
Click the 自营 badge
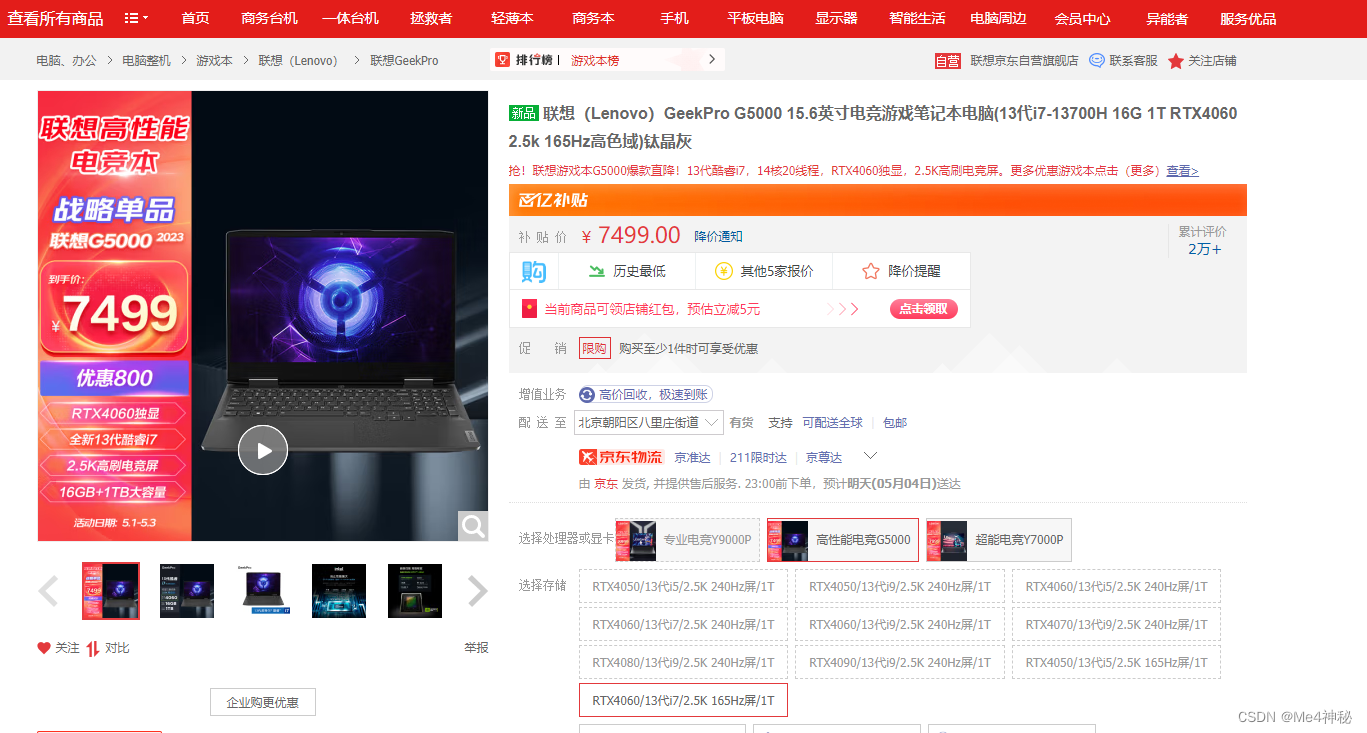[x=948, y=61]
